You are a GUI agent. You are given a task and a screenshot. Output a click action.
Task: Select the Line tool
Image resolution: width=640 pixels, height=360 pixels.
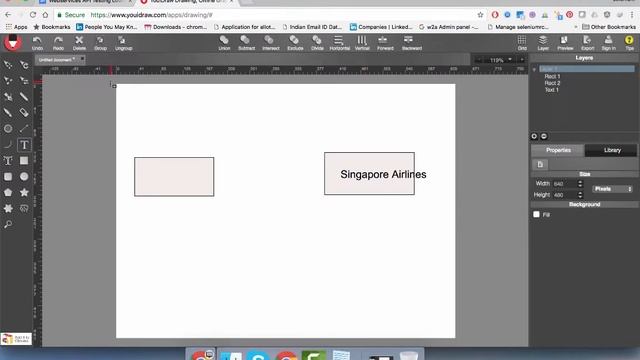[24, 129]
